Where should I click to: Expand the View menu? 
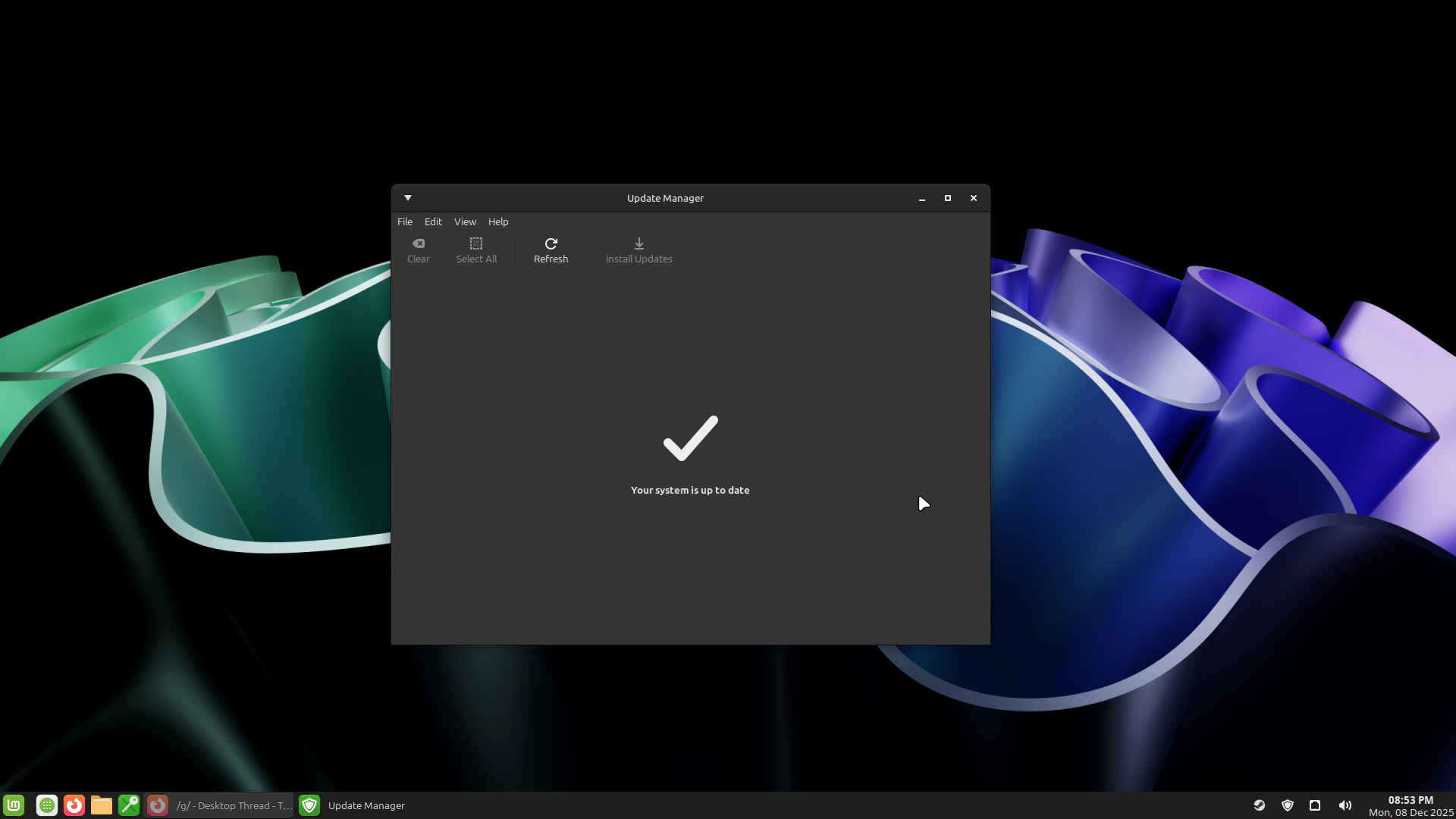[465, 221]
